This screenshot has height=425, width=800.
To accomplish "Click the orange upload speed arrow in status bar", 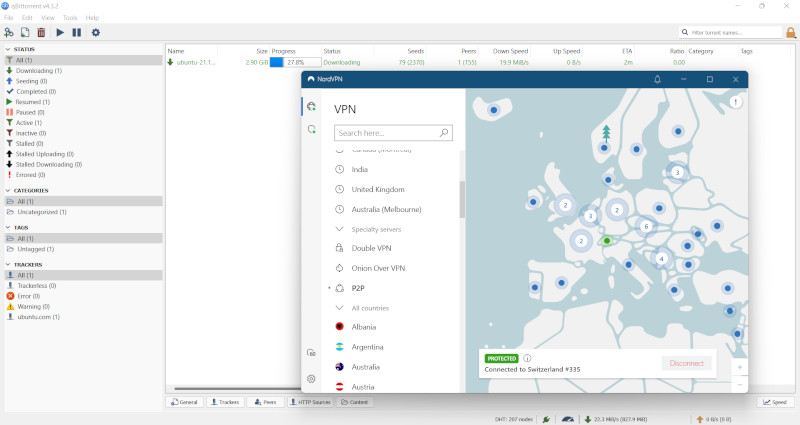I will pos(700,419).
